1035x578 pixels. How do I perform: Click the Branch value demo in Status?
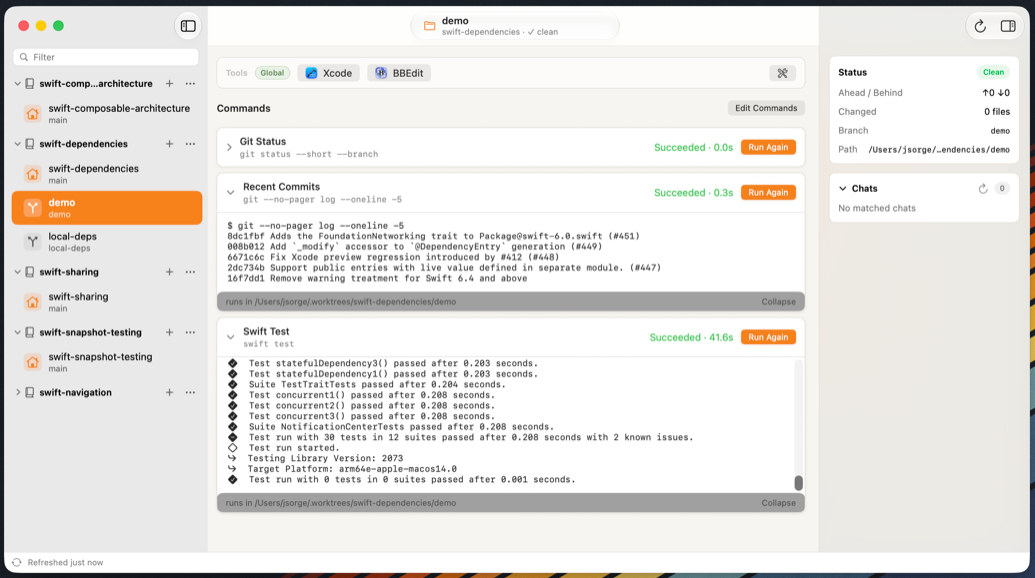click(1000, 131)
